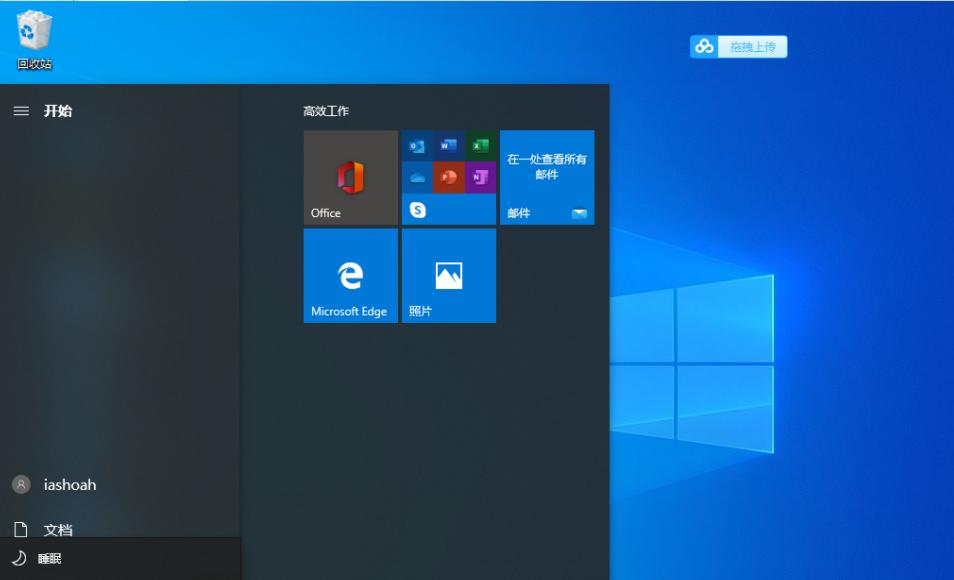Launch Word from the Office apps folder tile
This screenshot has width=954, height=580.
(448, 145)
